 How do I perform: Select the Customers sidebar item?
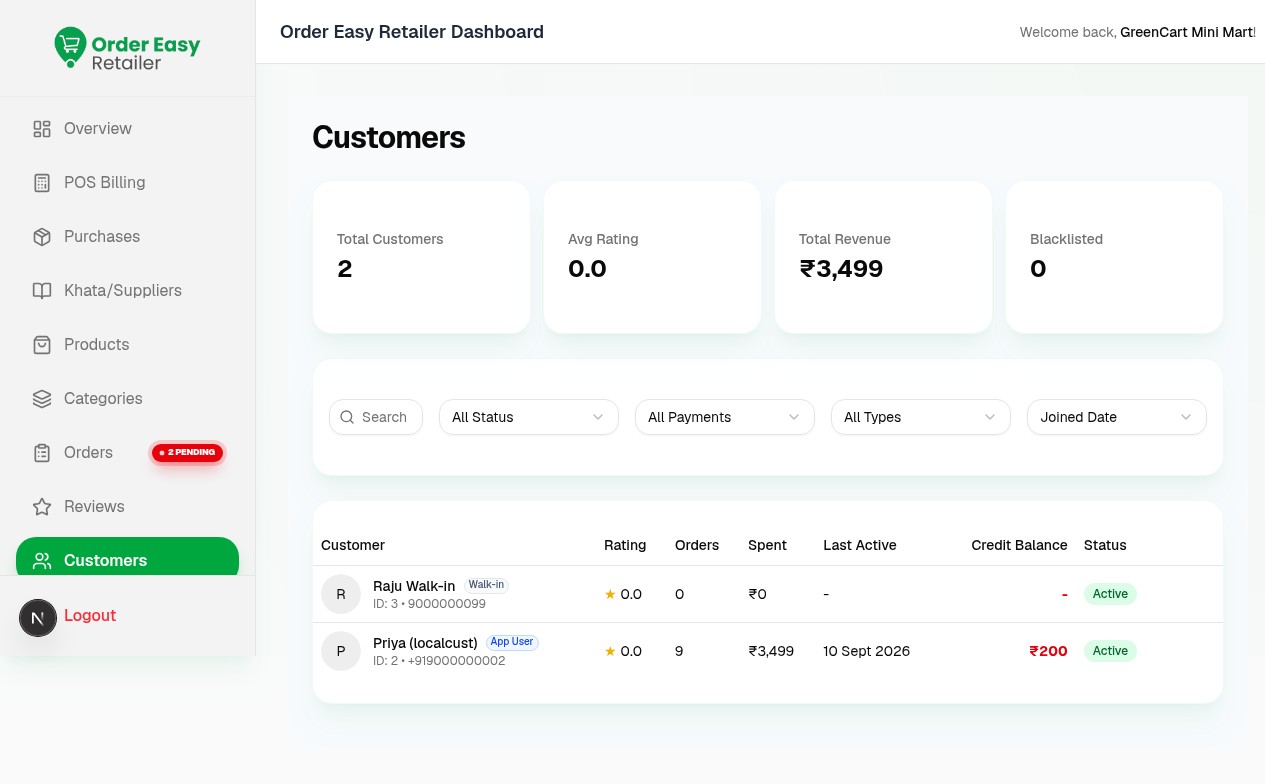point(127,557)
